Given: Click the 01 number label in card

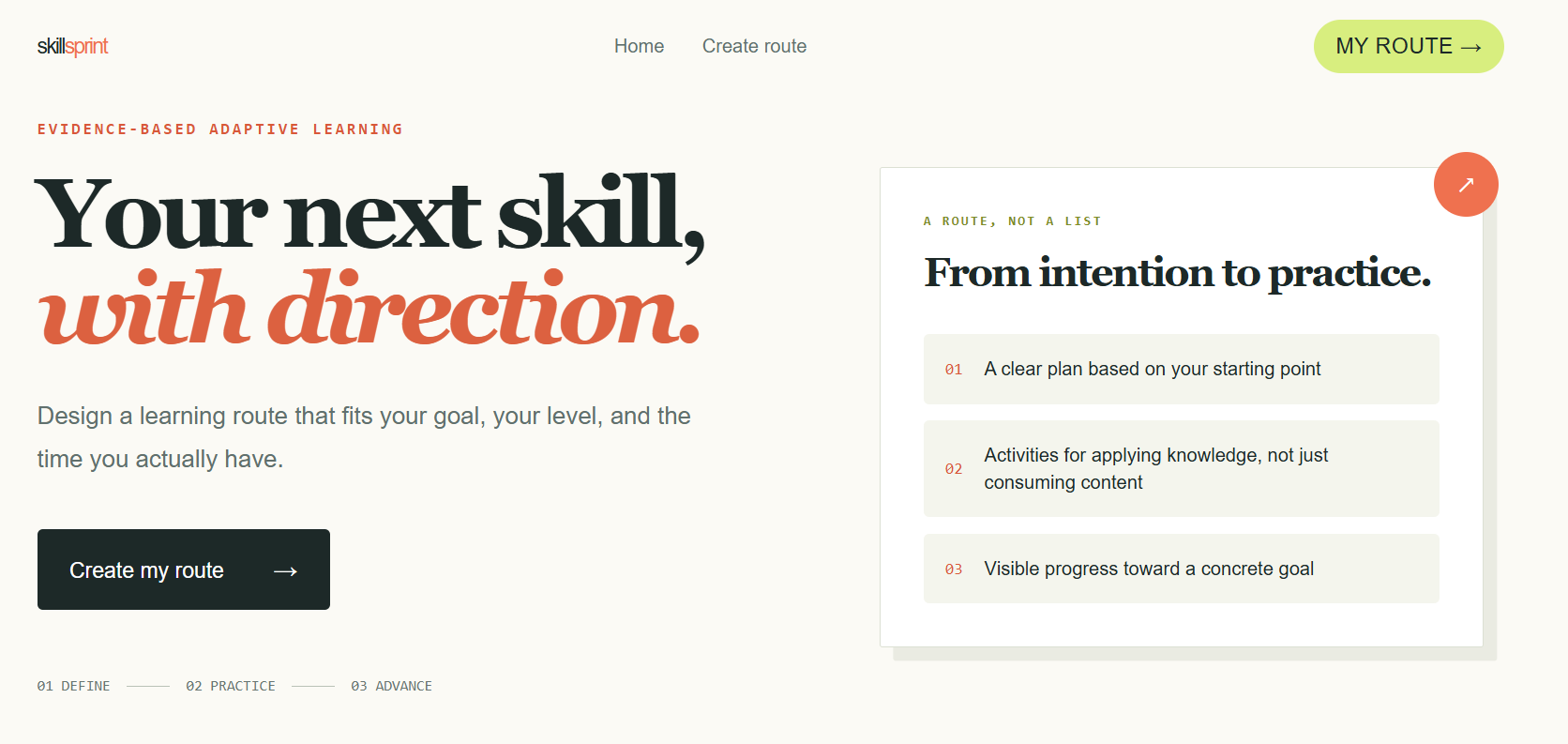Looking at the screenshot, I should (x=954, y=370).
